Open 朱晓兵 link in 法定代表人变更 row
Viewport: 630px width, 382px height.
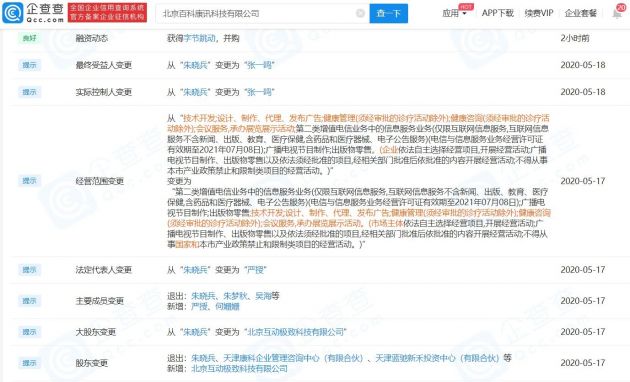click(195, 270)
